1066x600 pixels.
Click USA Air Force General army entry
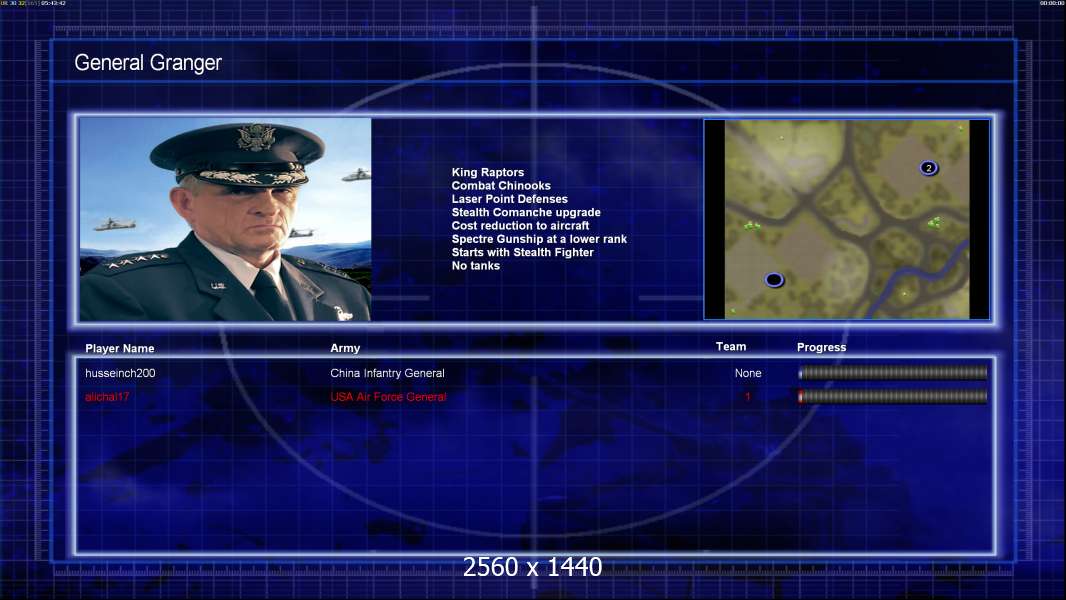click(388, 397)
